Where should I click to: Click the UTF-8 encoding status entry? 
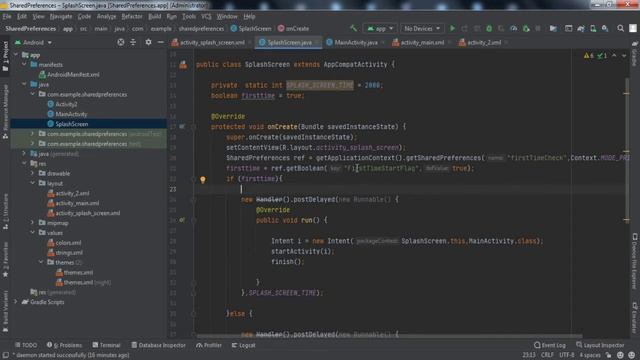tap(566, 355)
